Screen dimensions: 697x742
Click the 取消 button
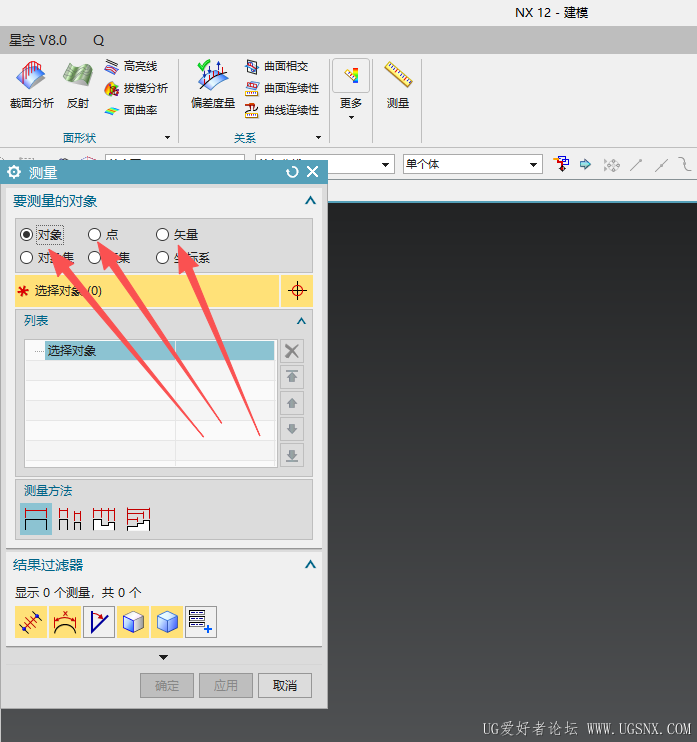click(x=285, y=685)
